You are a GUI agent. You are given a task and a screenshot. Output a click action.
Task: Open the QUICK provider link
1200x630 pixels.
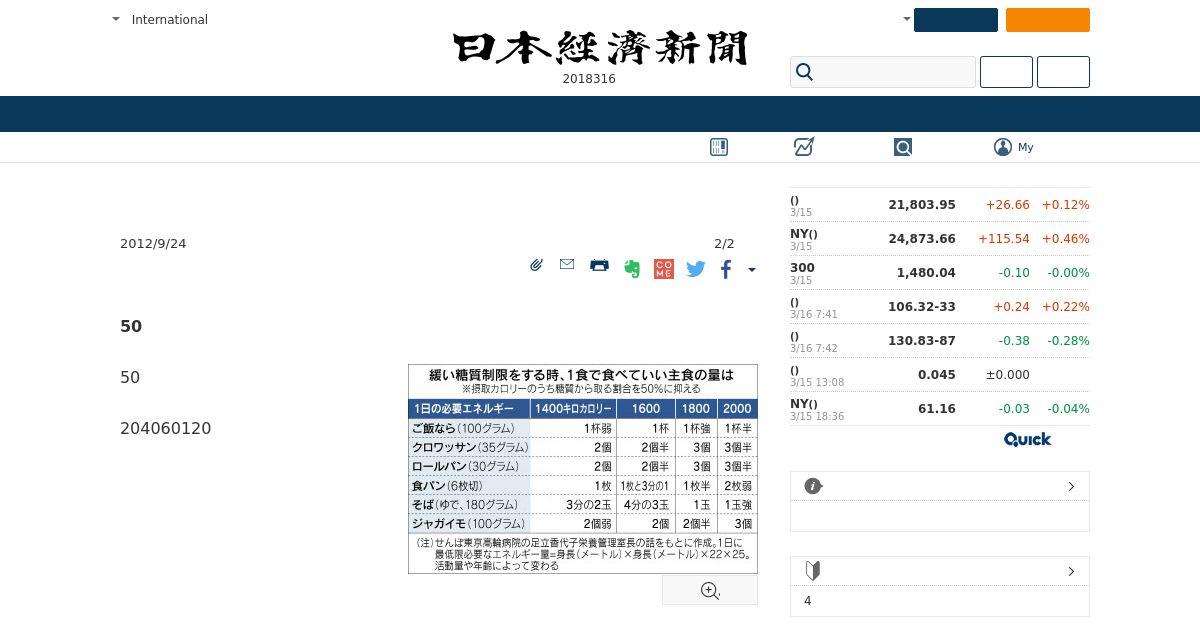point(1027,439)
